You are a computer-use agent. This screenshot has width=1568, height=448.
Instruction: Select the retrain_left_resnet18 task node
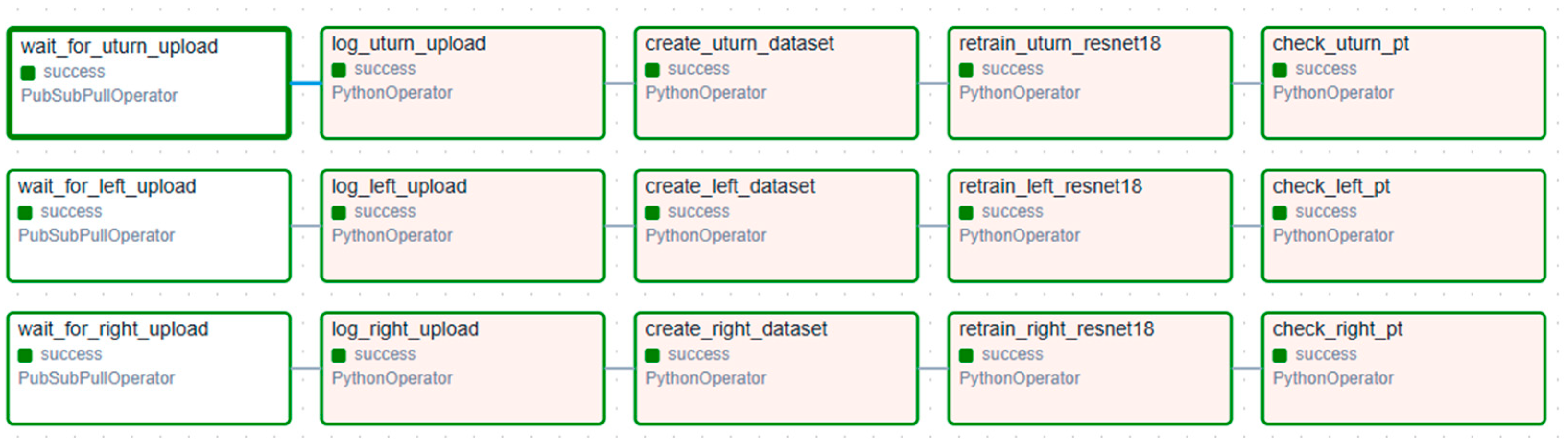(1090, 226)
